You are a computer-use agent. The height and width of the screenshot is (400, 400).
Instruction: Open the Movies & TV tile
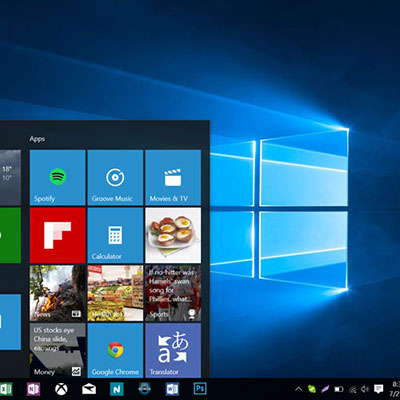point(173,177)
